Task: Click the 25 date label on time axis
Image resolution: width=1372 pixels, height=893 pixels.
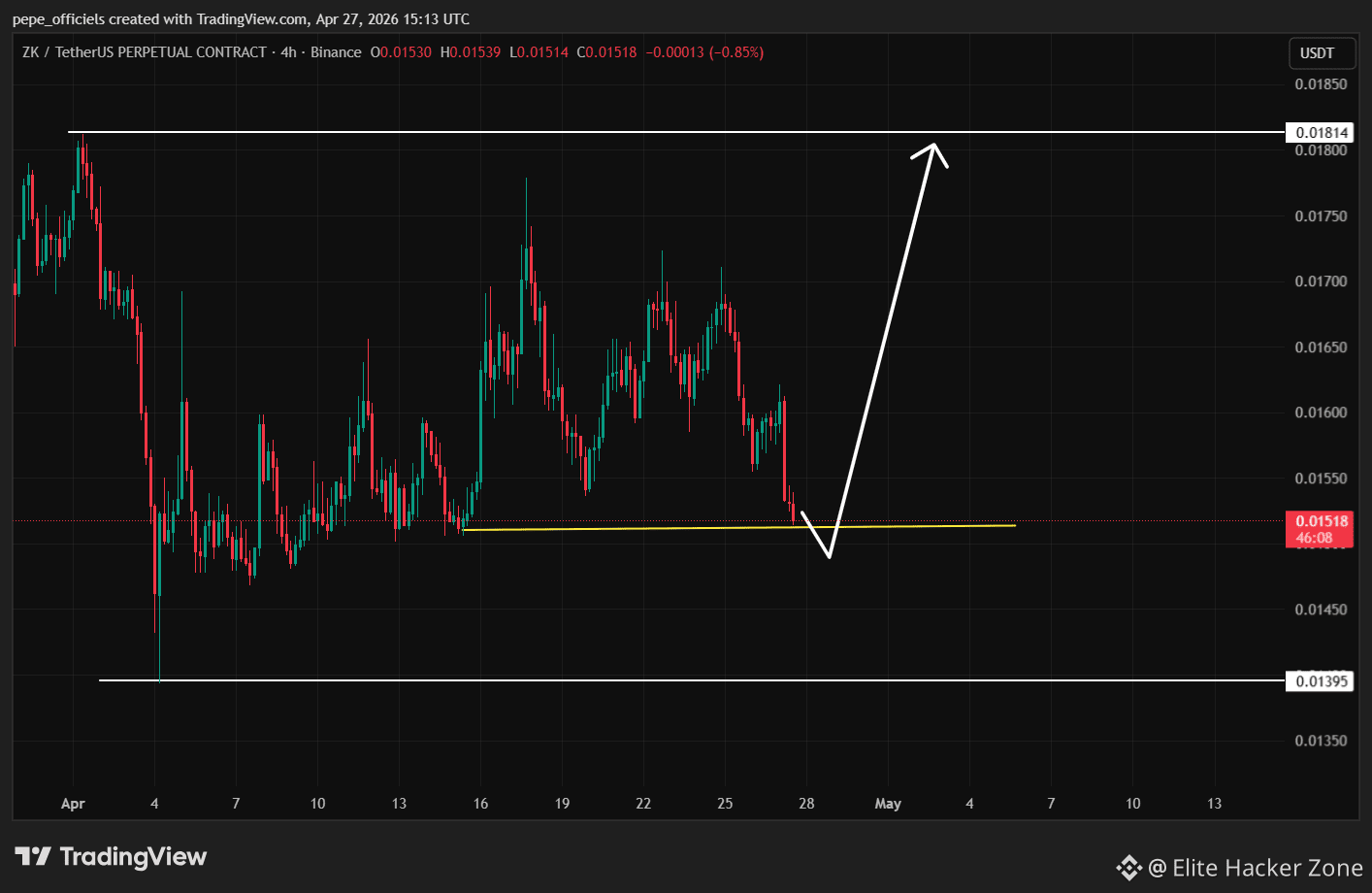Action: (725, 804)
